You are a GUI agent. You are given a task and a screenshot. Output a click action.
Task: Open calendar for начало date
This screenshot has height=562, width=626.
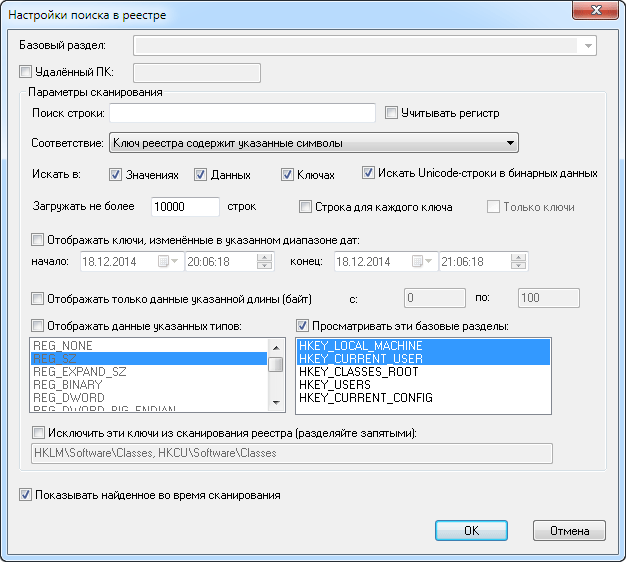click(167, 261)
